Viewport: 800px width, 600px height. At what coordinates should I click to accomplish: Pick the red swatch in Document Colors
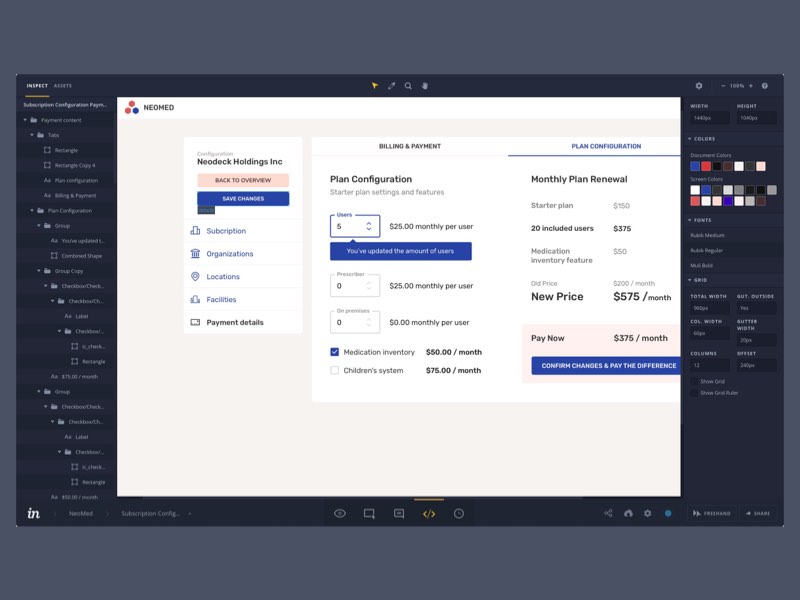(706, 166)
